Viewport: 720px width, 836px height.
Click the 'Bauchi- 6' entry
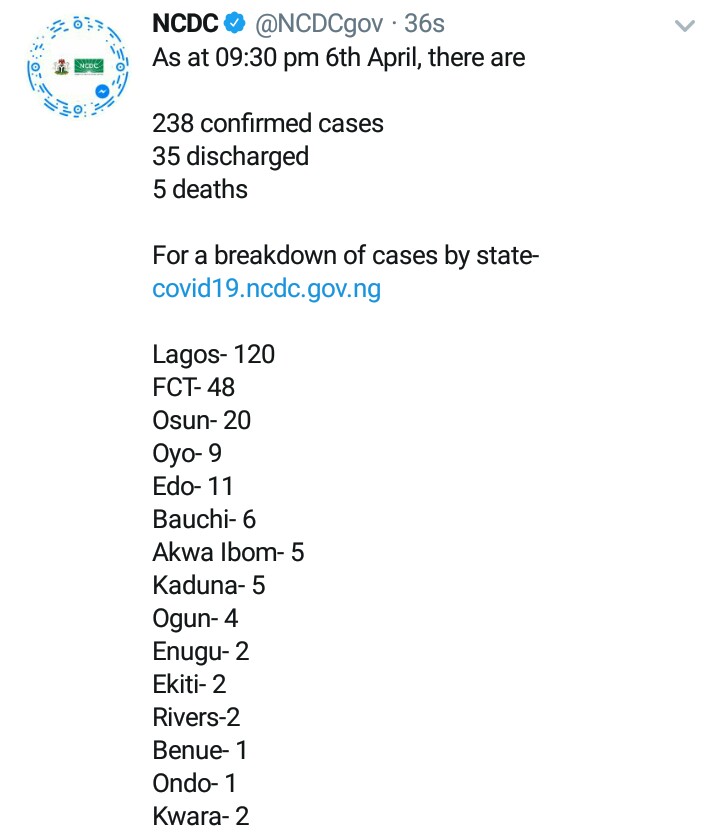tap(204, 519)
